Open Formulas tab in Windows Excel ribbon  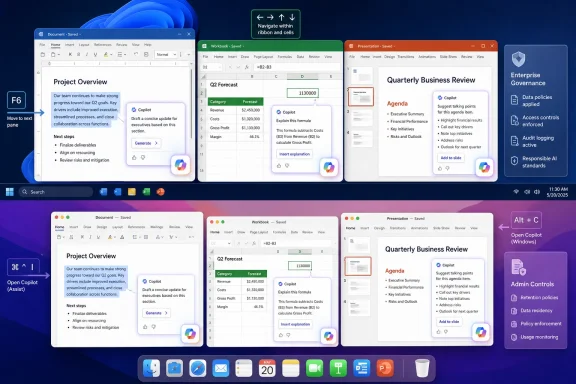285,57
